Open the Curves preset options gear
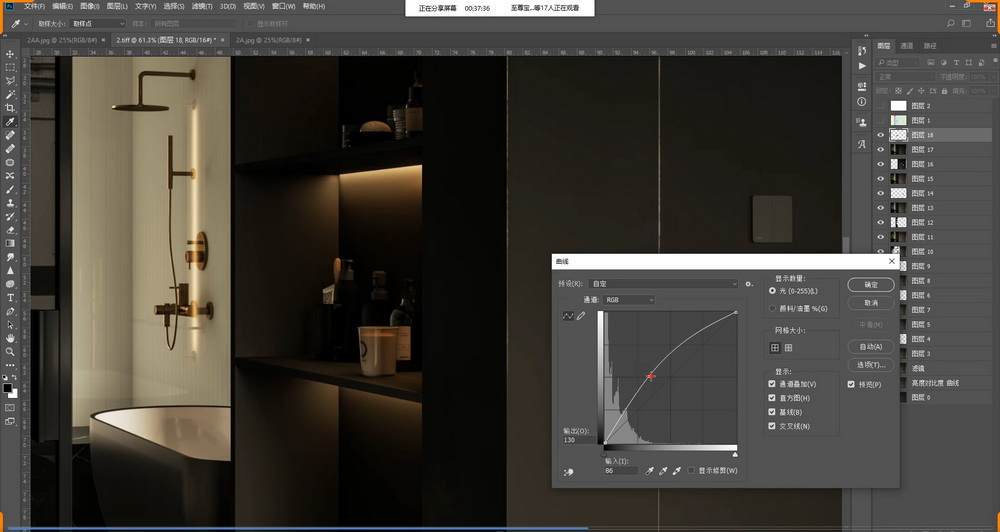 pos(749,284)
